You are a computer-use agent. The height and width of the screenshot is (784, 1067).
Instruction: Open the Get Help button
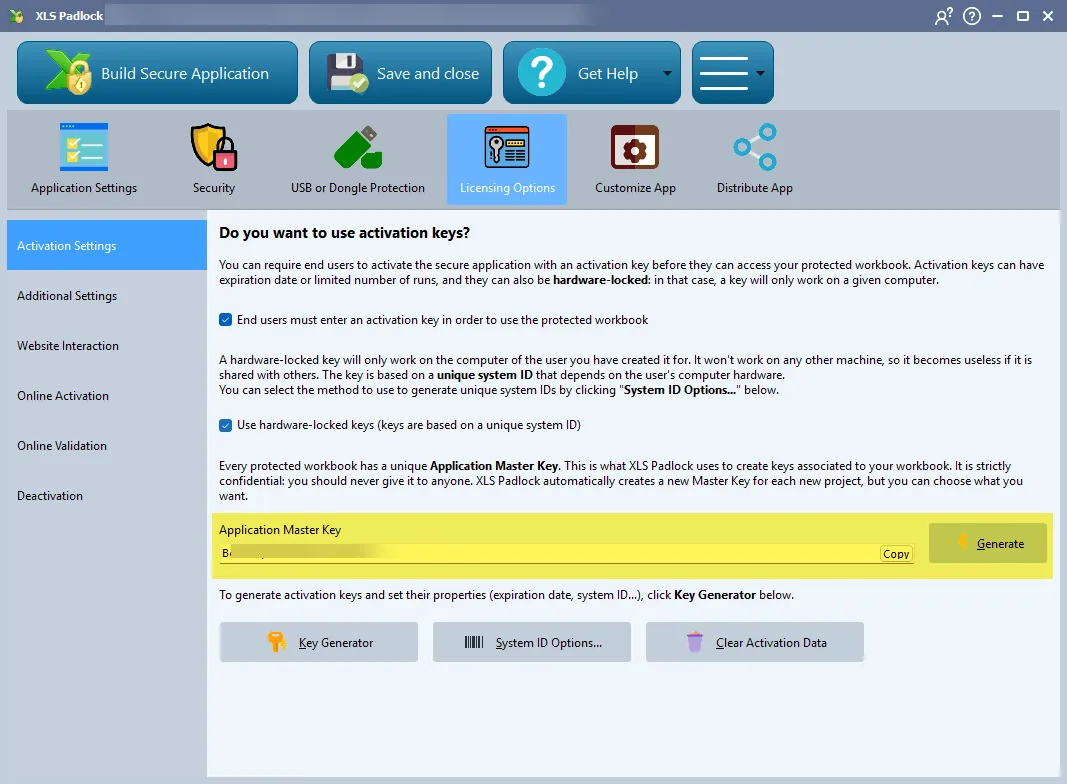[x=591, y=73]
